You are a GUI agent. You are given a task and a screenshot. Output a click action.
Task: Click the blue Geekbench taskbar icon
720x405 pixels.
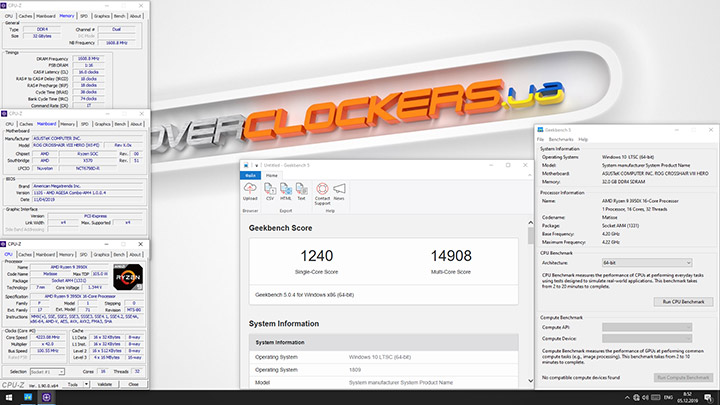[x=28, y=397]
